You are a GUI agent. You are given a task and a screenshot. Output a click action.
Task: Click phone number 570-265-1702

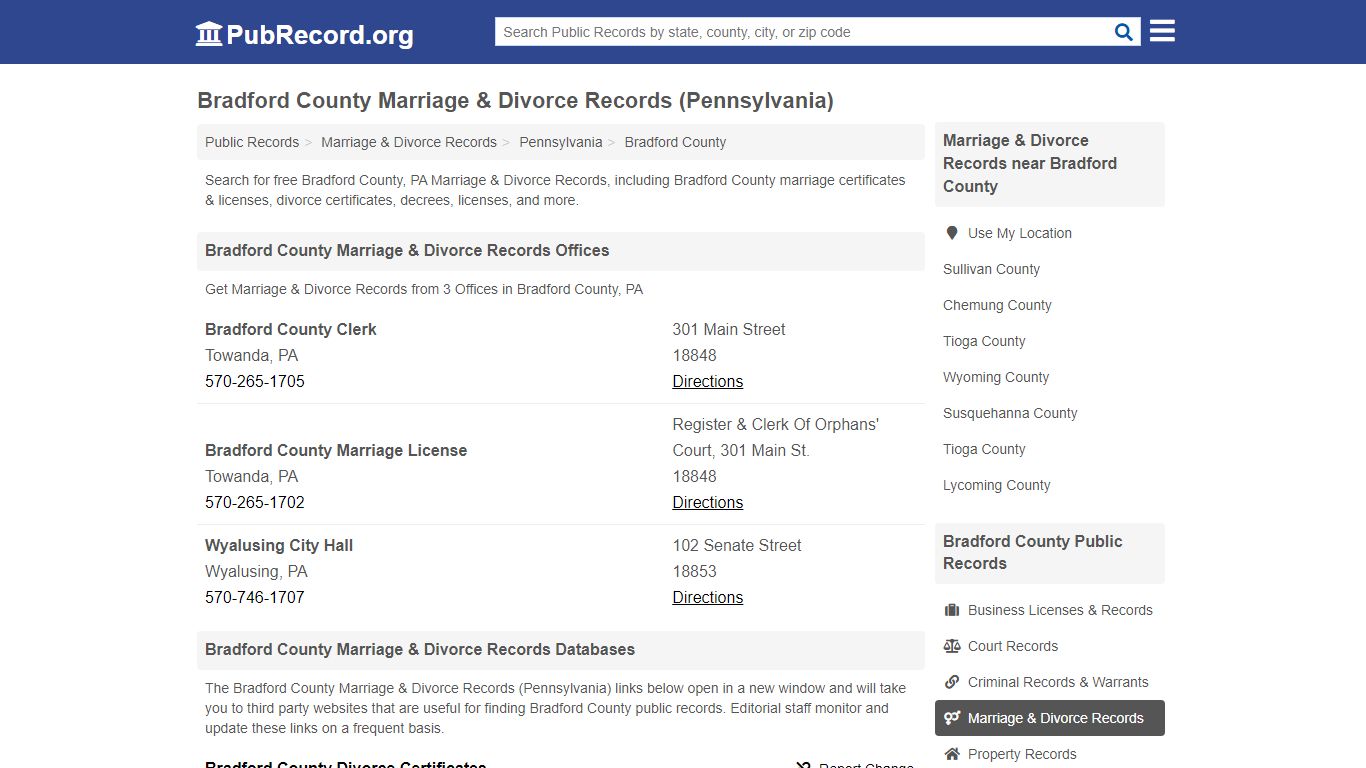(255, 502)
